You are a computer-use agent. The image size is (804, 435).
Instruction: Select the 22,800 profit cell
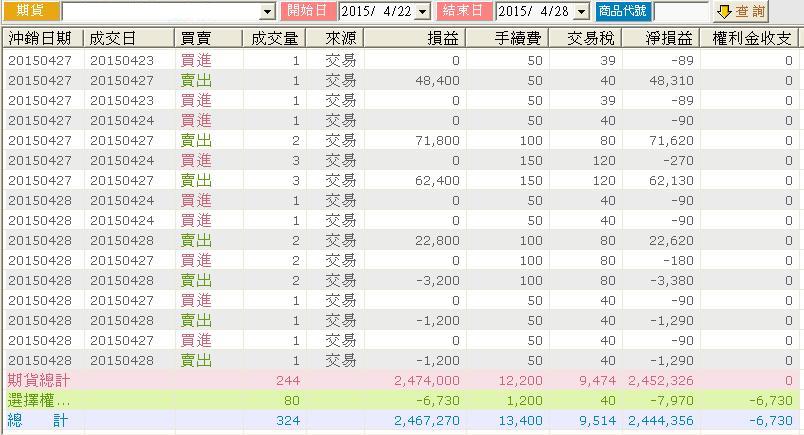click(x=437, y=241)
